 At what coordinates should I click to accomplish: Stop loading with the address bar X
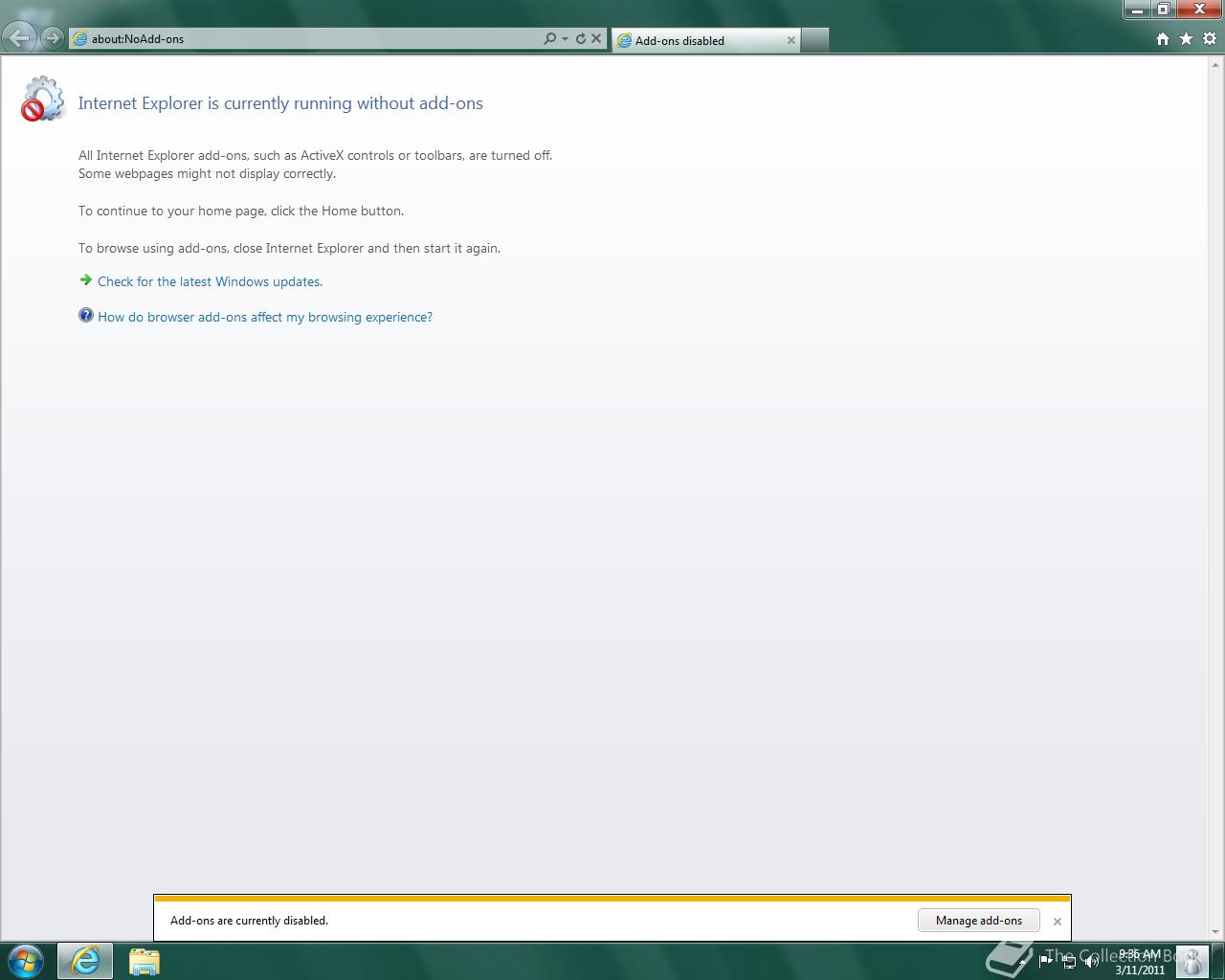tap(596, 39)
